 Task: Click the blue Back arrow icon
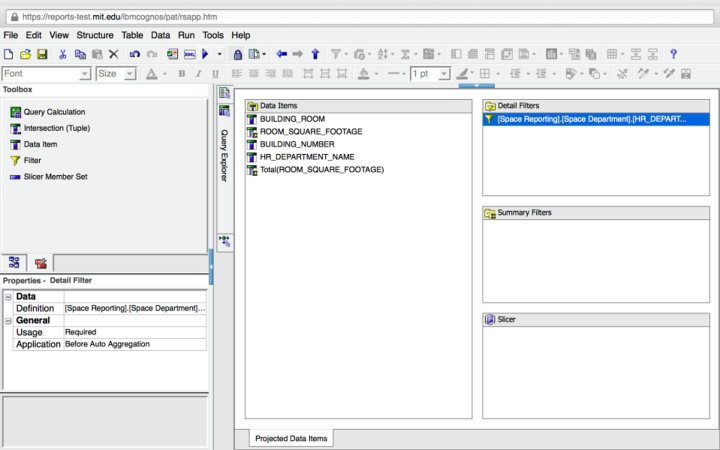pyautogui.click(x=281, y=54)
